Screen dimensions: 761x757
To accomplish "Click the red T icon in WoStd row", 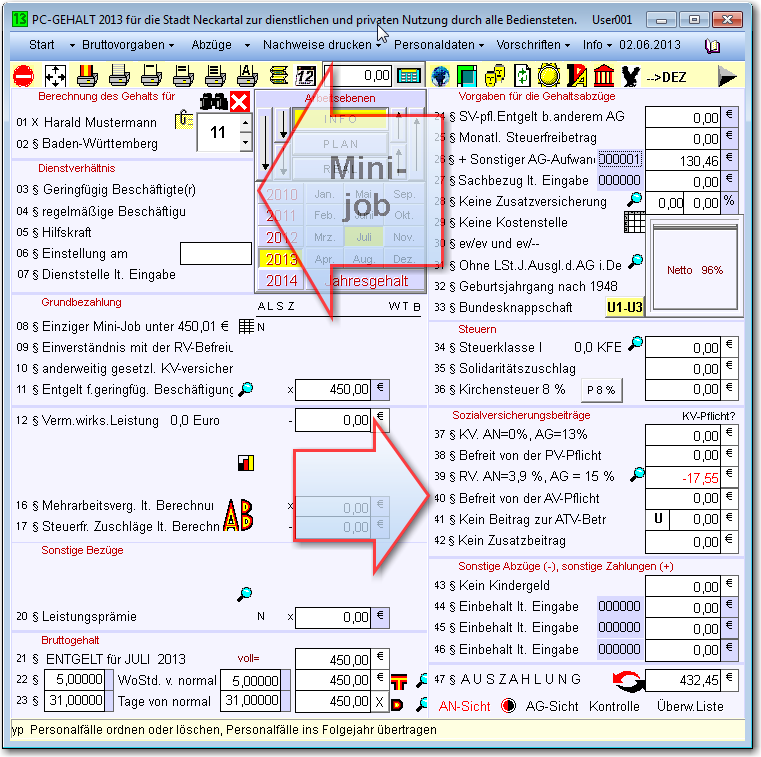I will click(x=399, y=682).
